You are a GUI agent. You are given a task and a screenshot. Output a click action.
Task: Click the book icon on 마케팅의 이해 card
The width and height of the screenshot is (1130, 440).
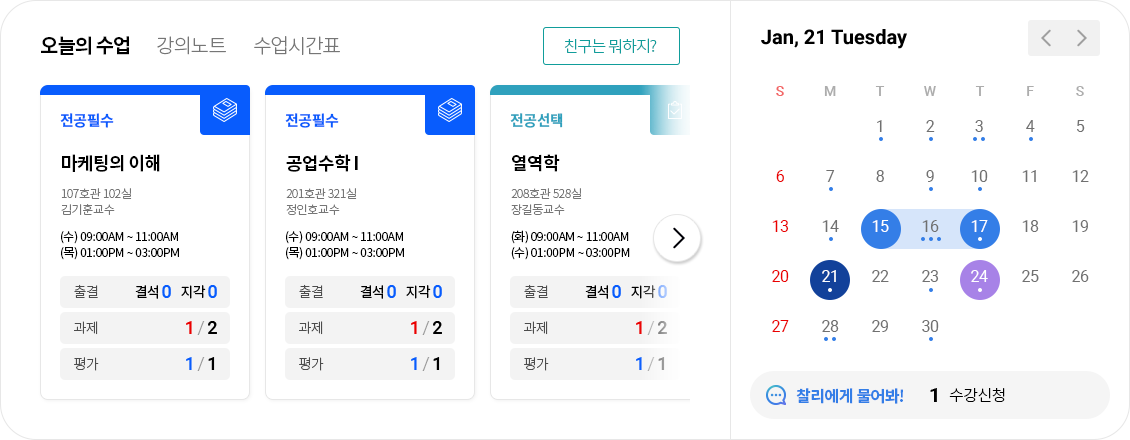coord(224,110)
